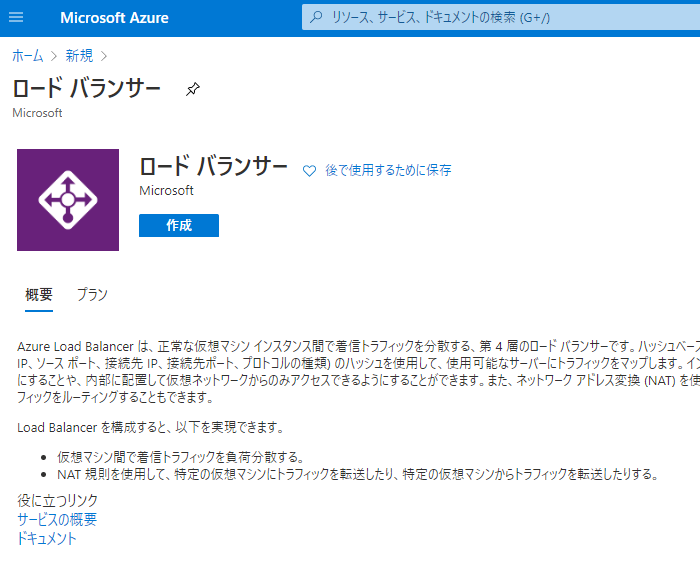Click the bullet about NAT 規則

pos(358,474)
